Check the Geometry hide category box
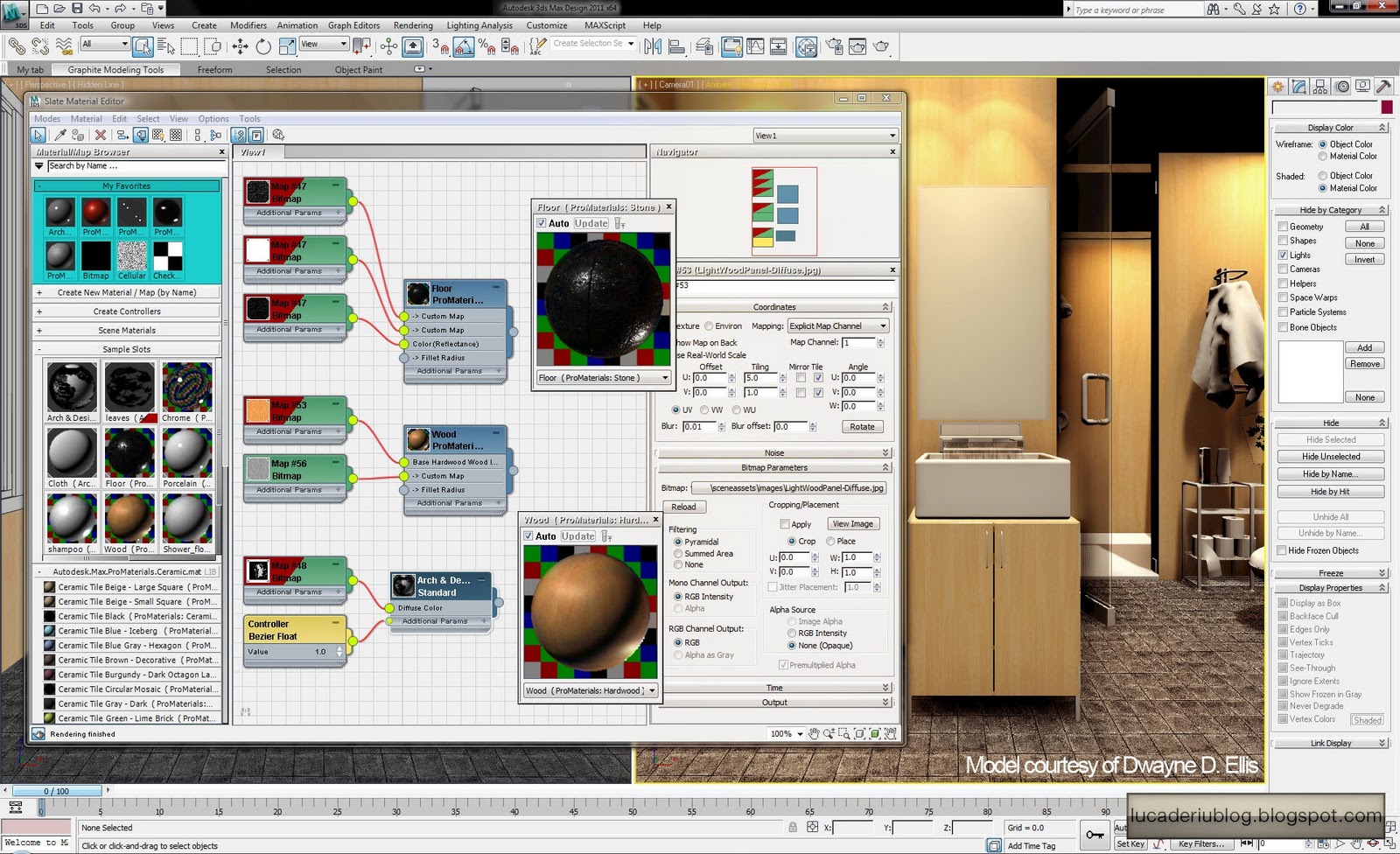1400x854 pixels. tap(1283, 227)
